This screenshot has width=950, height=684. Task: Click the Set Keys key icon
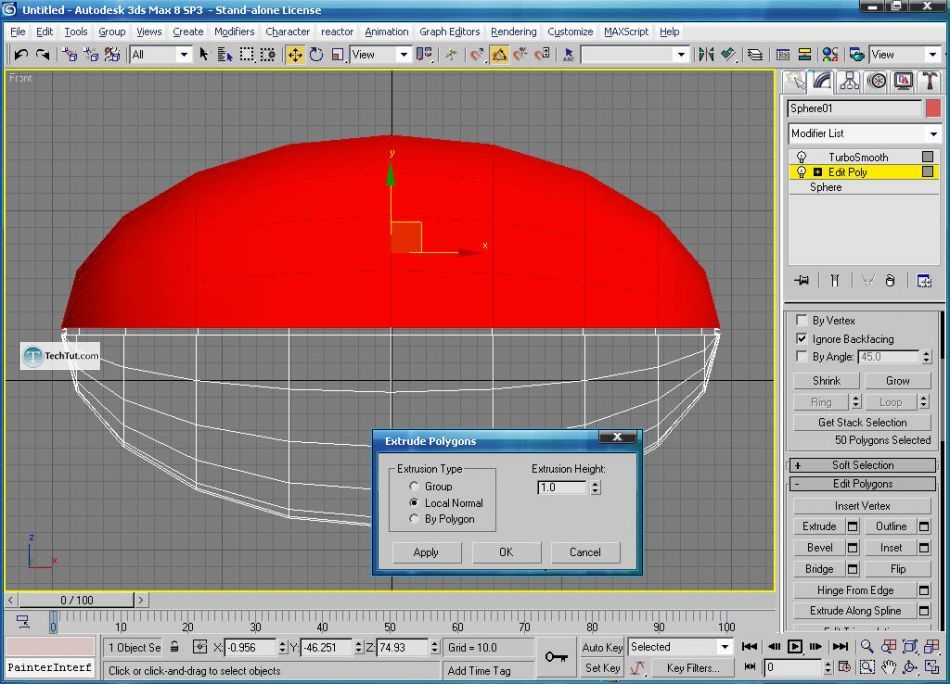[556, 657]
